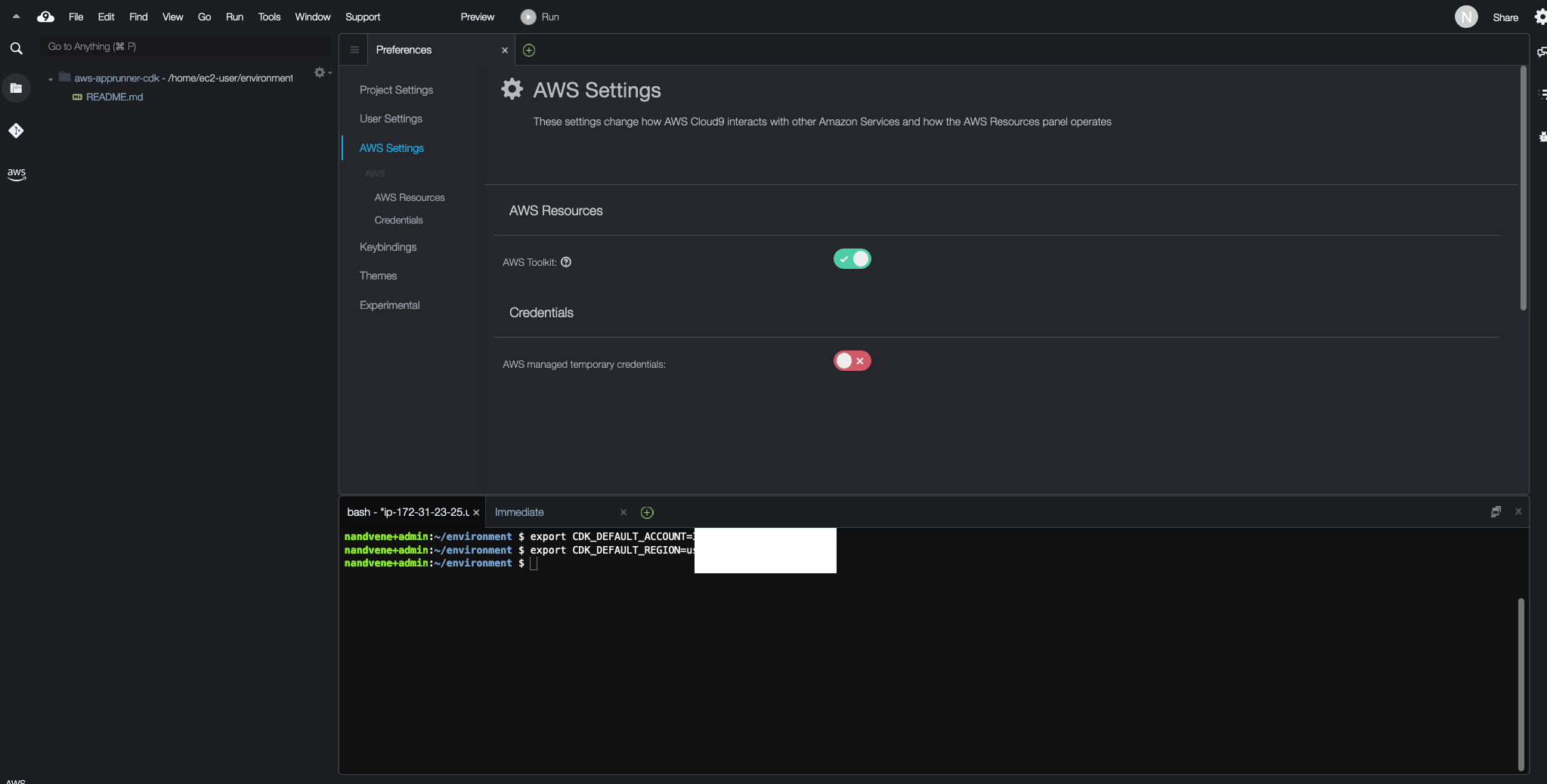Add a new terminal tab with plus
This screenshot has width=1547, height=784.
point(647,512)
